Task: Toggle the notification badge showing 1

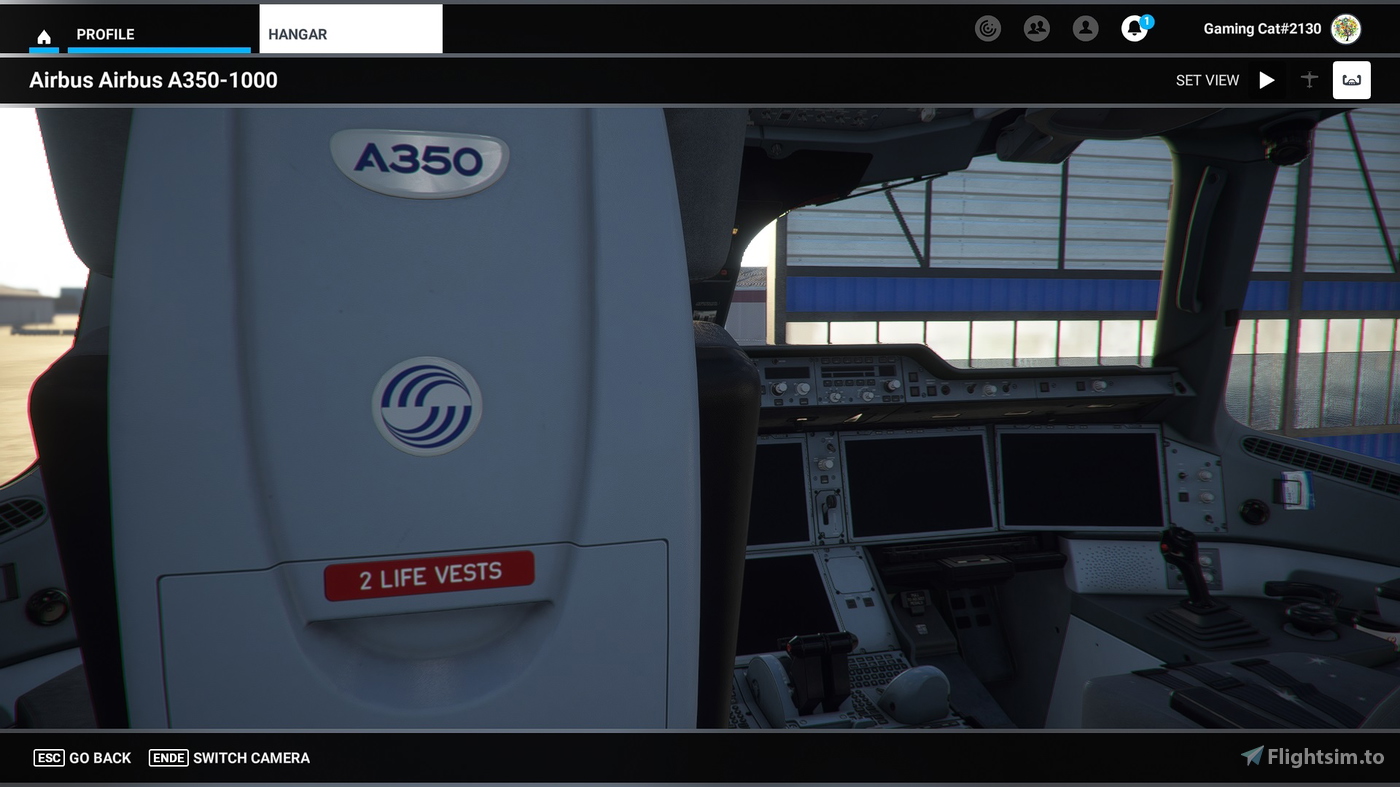Action: point(1145,19)
